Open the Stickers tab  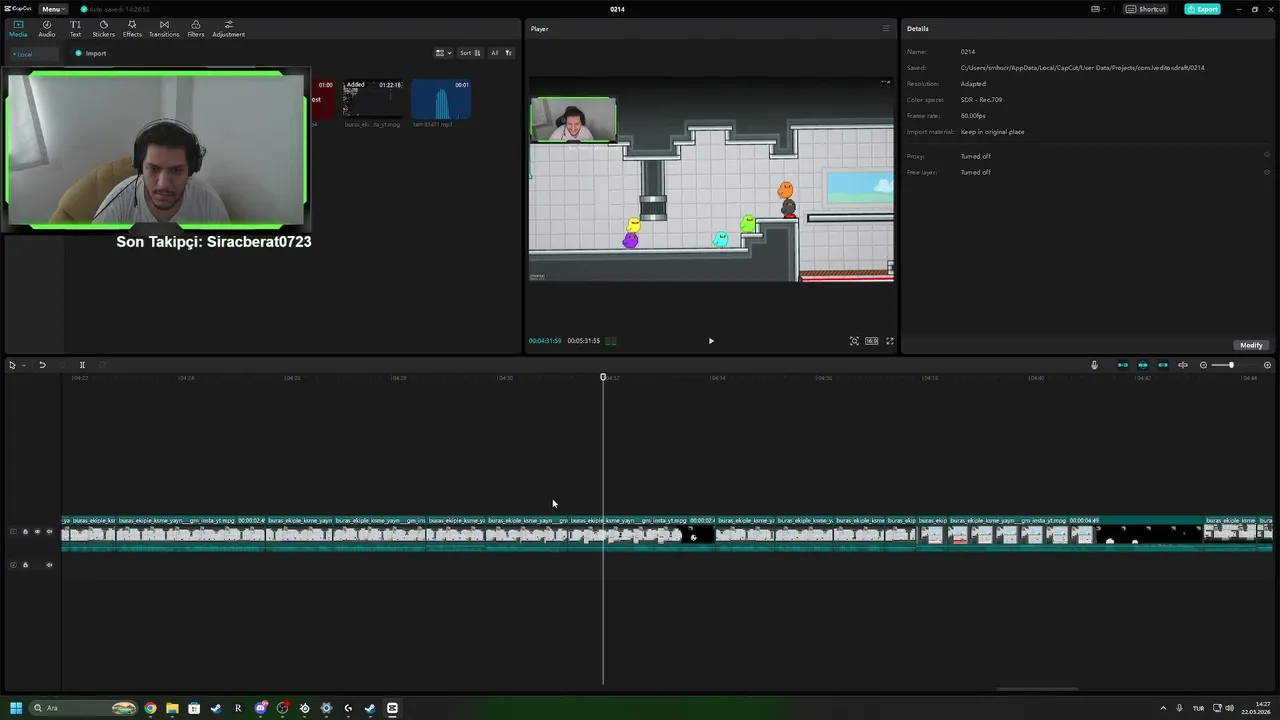click(x=103, y=28)
